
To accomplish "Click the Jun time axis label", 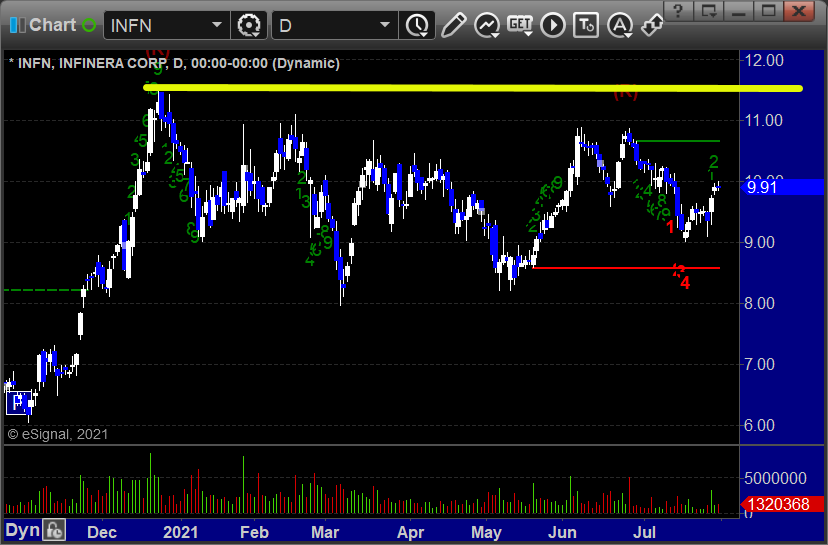I will coord(562,532).
